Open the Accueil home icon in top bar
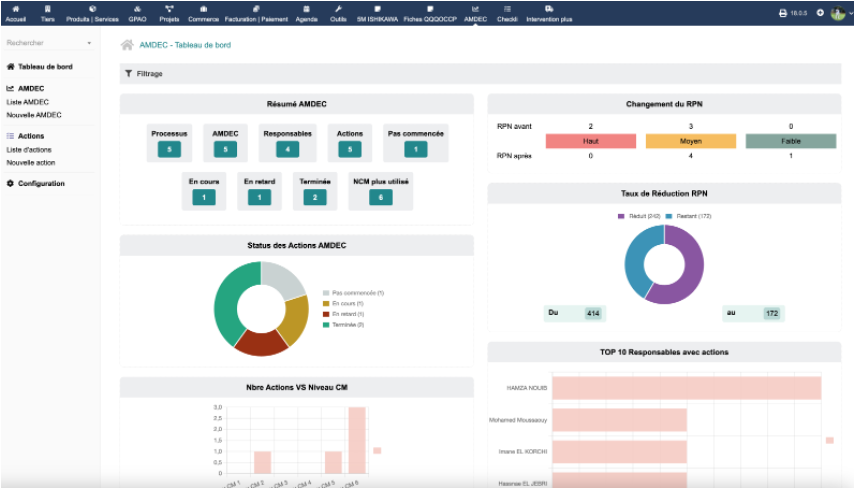This screenshot has height=488, width=854. 15,9
